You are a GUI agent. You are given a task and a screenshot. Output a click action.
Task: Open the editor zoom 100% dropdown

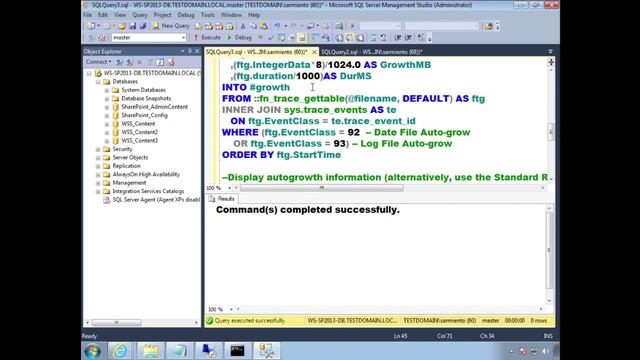pos(229,188)
